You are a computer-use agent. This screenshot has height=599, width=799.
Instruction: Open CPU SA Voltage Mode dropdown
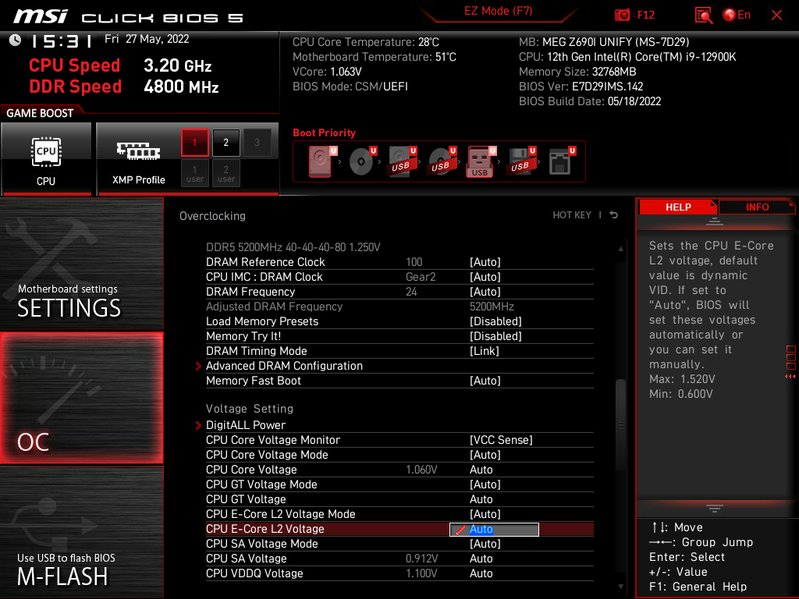(485, 543)
